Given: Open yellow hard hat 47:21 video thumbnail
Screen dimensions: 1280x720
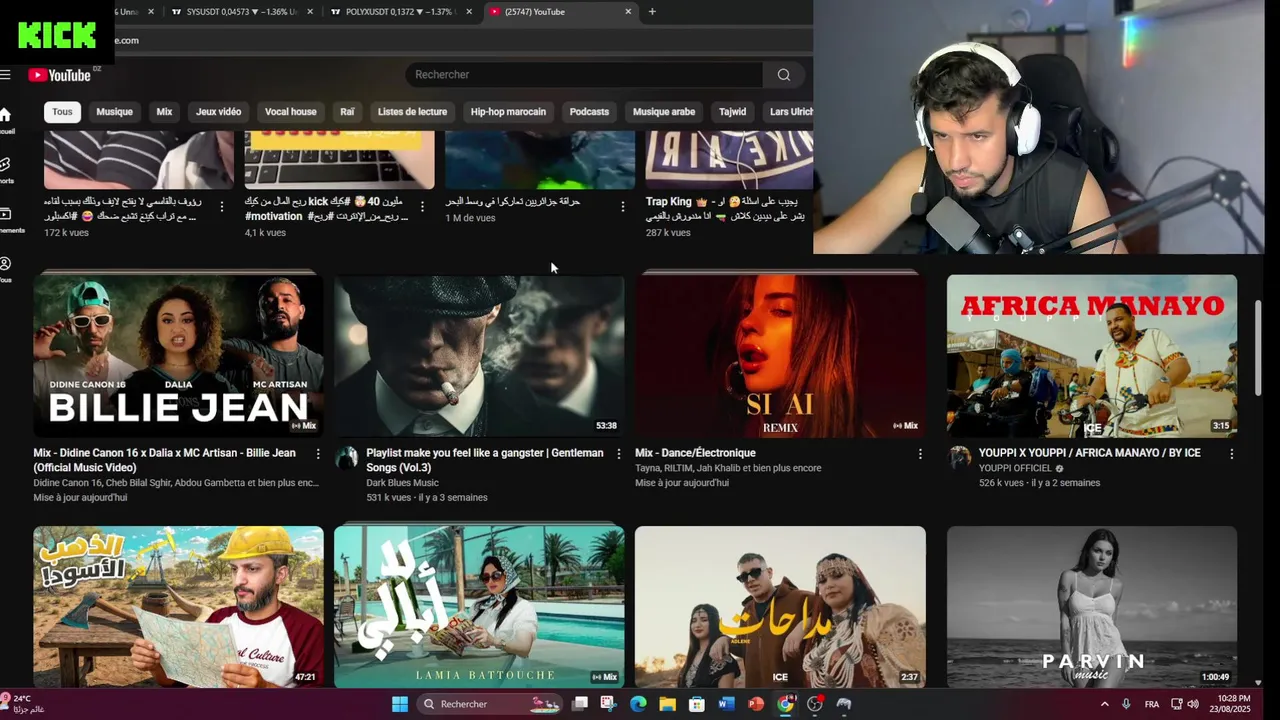Looking at the screenshot, I should pyautogui.click(x=178, y=607).
